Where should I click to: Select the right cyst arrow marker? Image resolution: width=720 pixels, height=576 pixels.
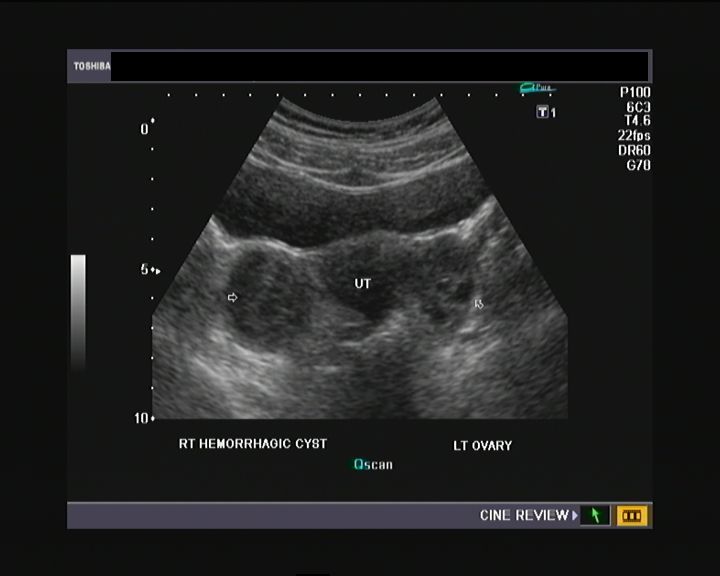pyautogui.click(x=233, y=297)
